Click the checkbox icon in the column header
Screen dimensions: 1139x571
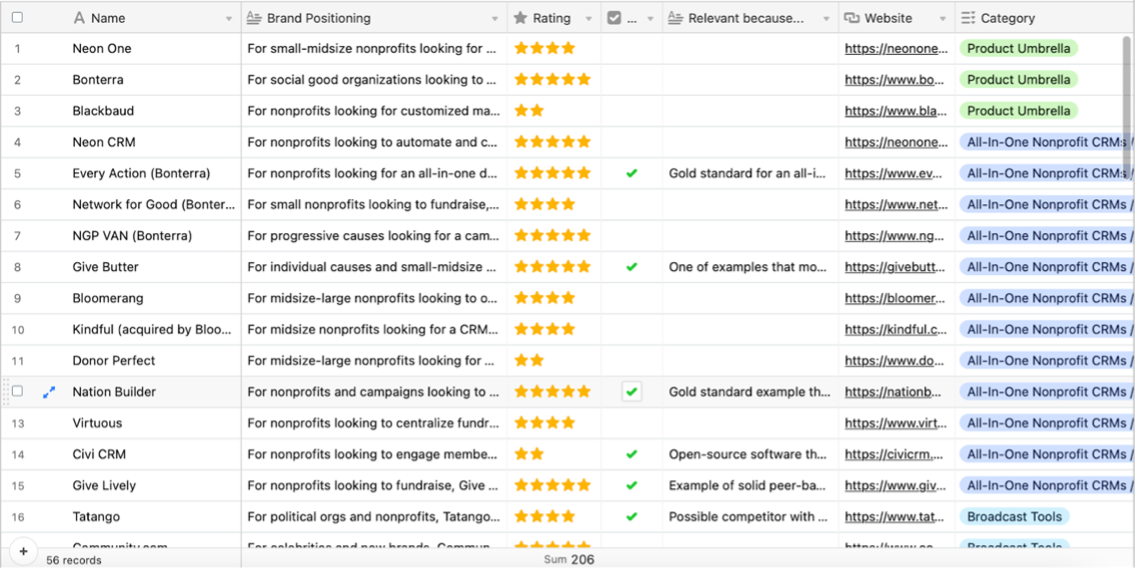[x=614, y=18]
